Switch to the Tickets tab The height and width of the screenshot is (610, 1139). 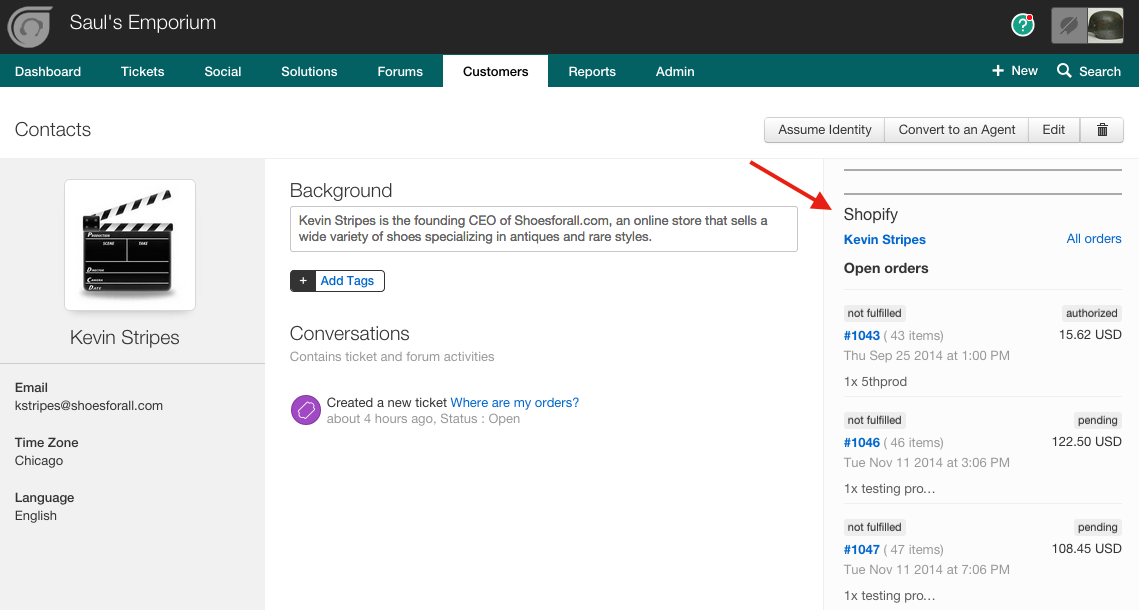pos(142,71)
